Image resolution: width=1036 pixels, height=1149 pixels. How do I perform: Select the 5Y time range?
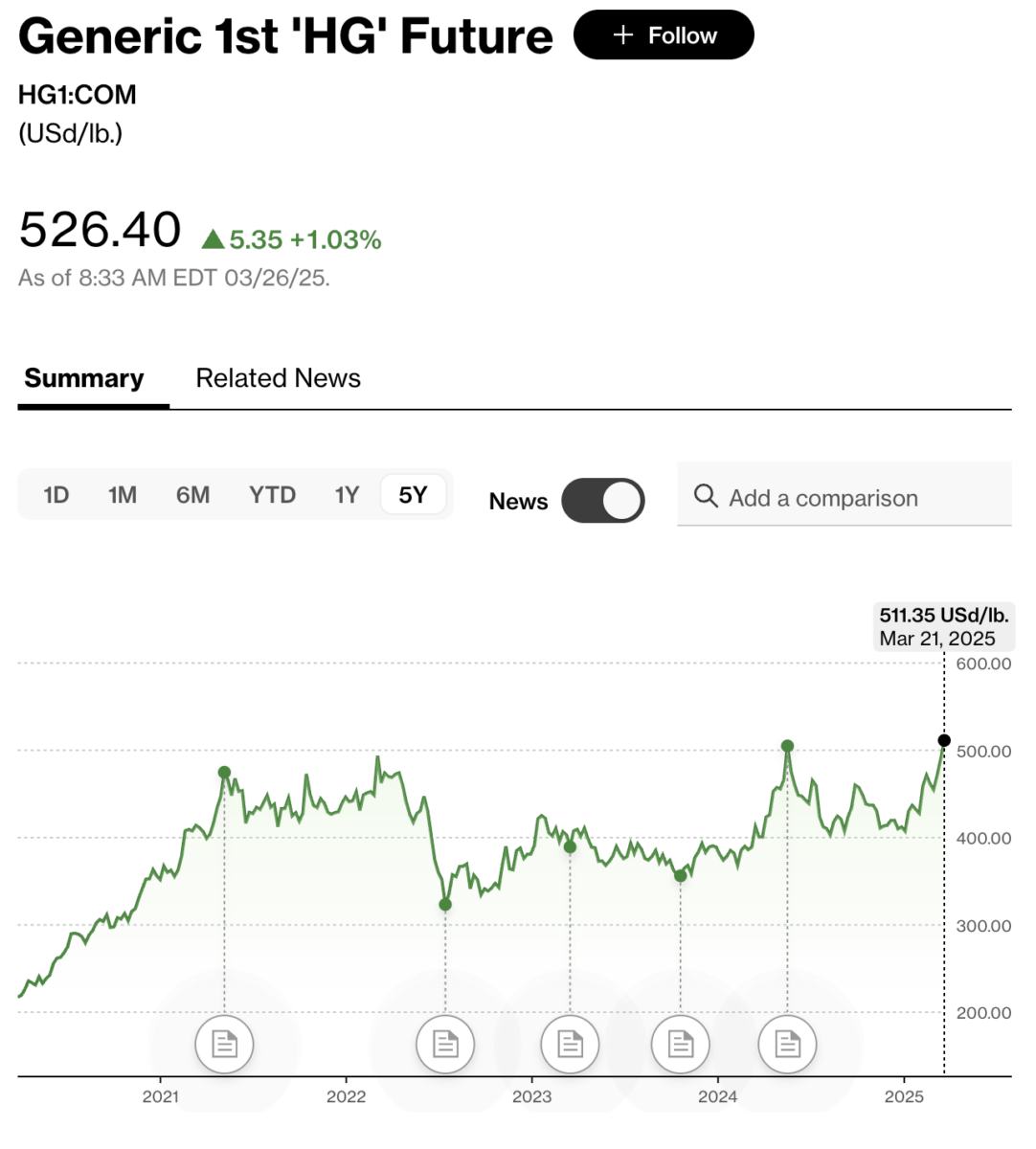pos(413,495)
